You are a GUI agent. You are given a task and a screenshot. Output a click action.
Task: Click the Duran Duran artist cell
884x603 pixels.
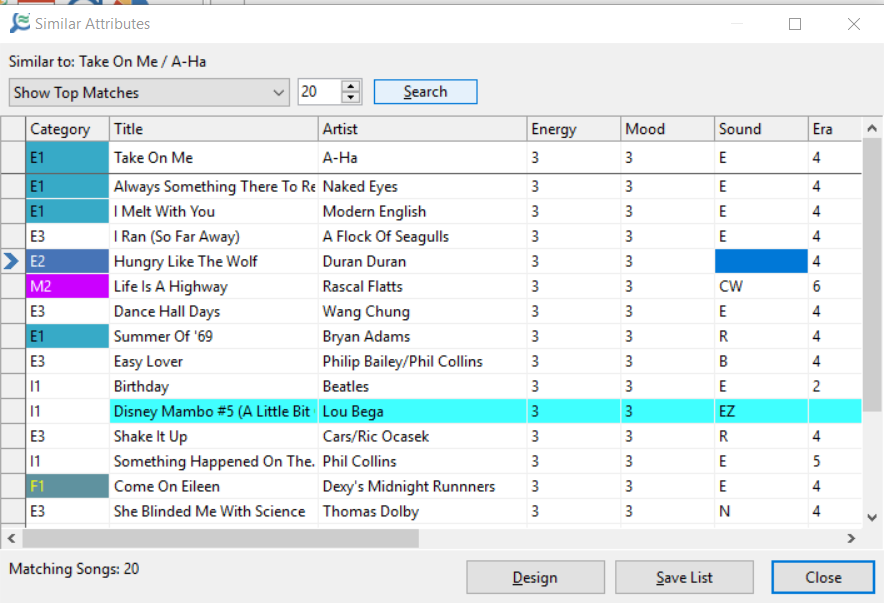tap(422, 261)
